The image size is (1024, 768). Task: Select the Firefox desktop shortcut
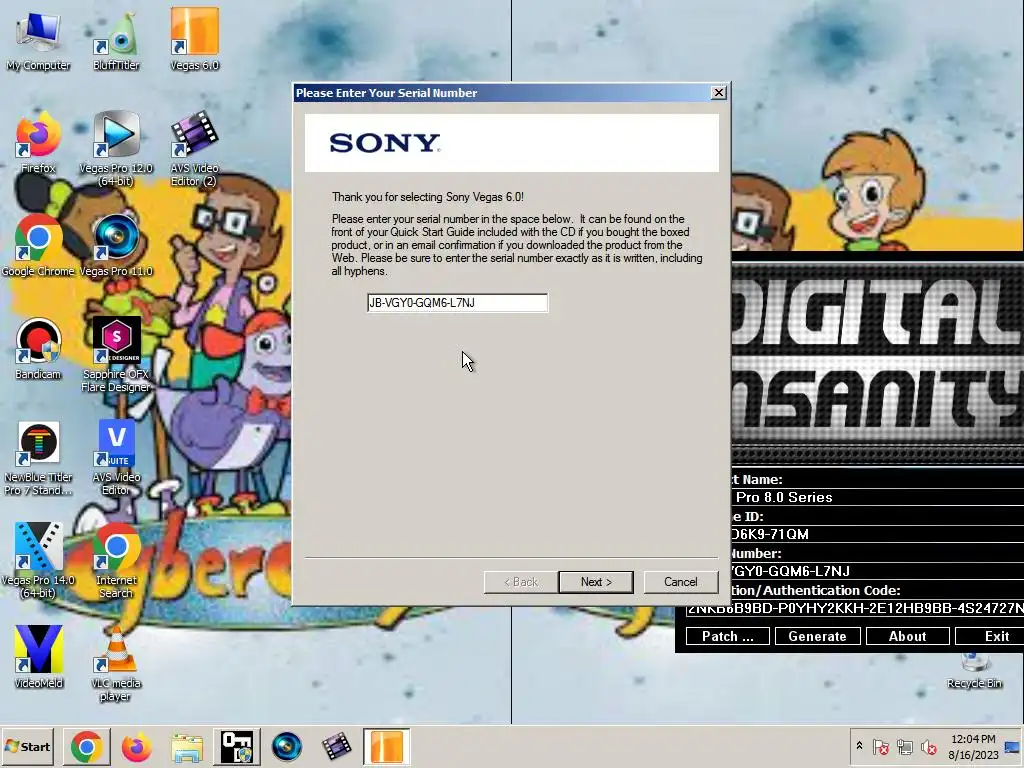pos(38,142)
